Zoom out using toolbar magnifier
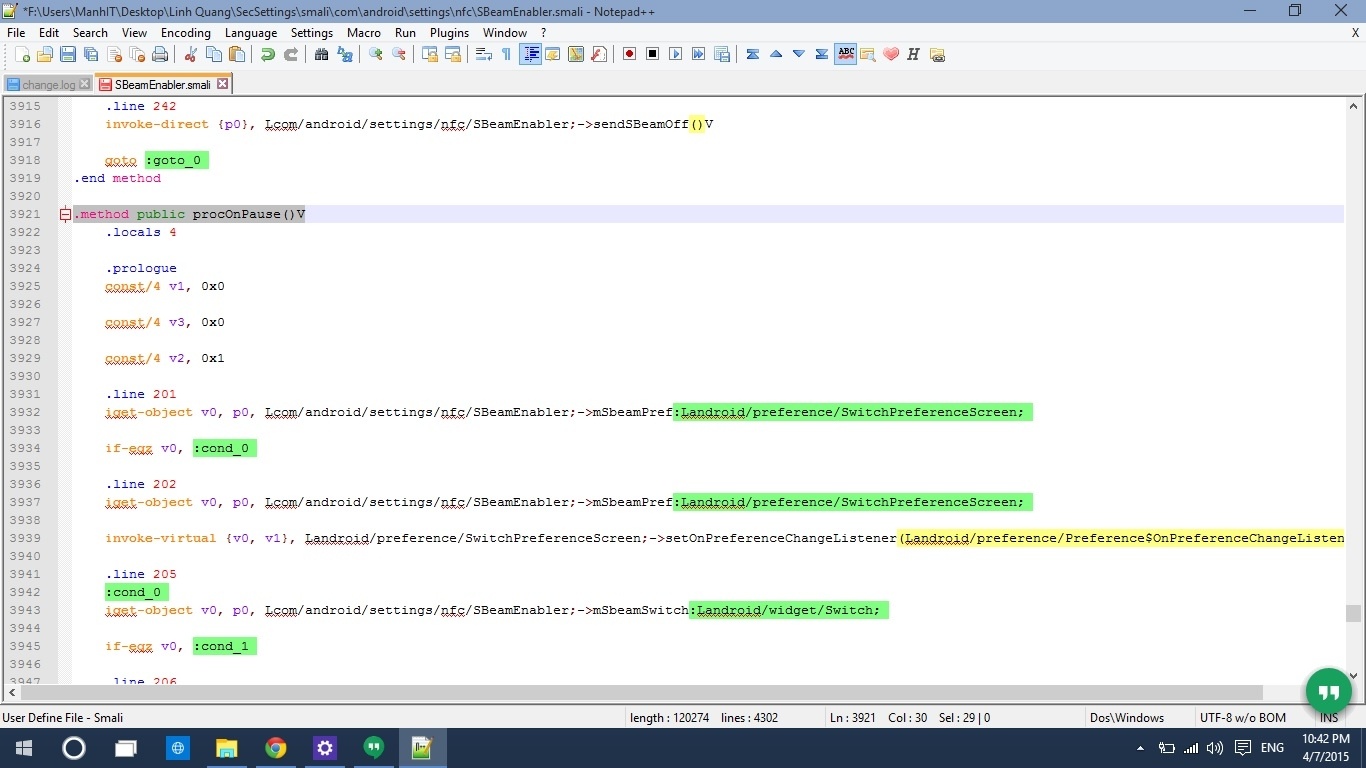This screenshot has height=768, width=1366. point(398,54)
